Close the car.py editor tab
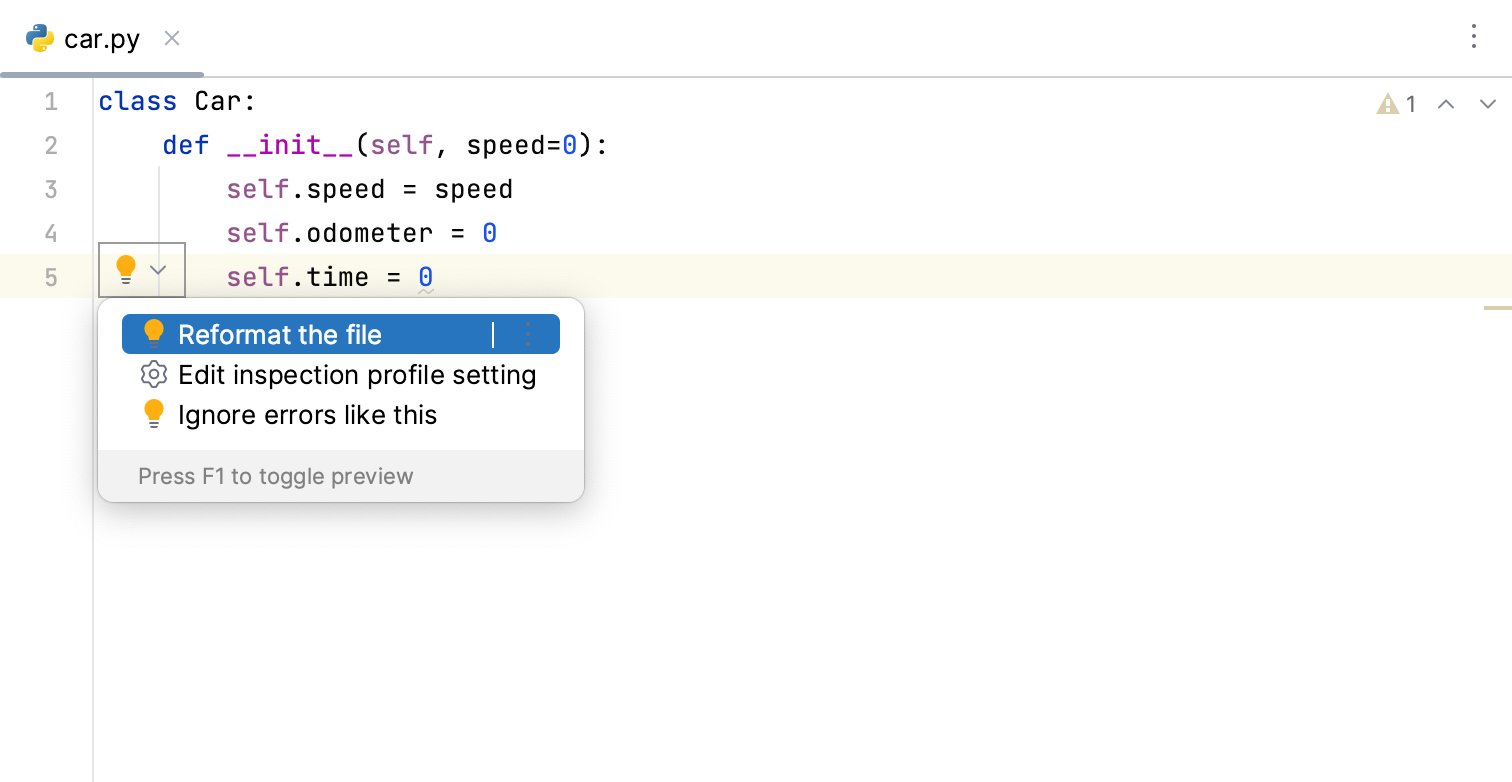The image size is (1512, 782). (x=172, y=39)
